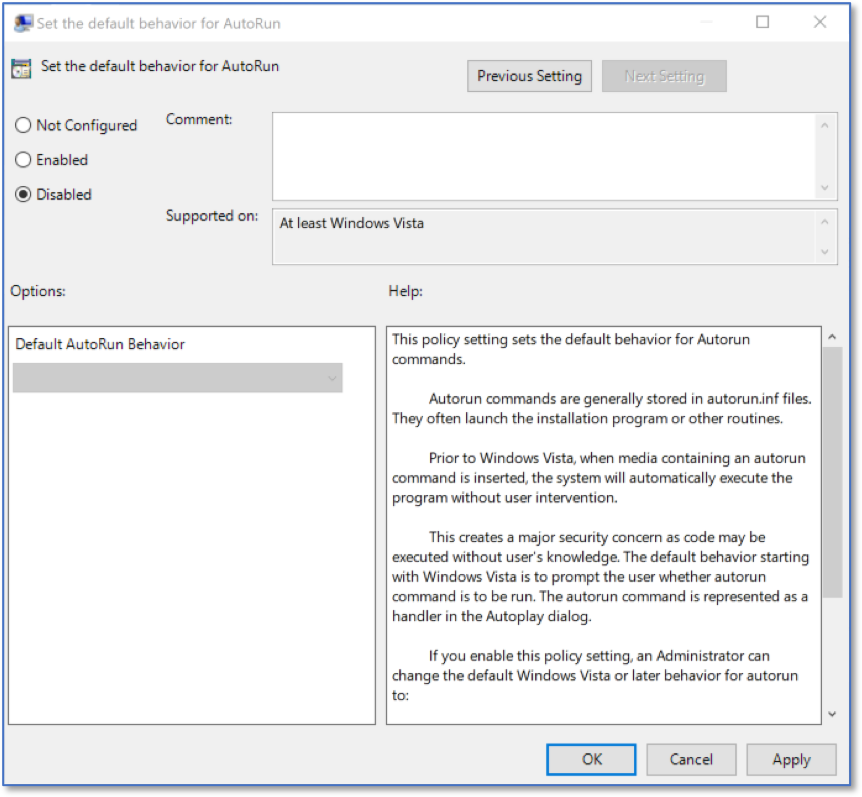Viewport: 862px width, 797px height.
Task: Click the help paragraph beginning 'This policy setting sets'
Action: (571, 350)
